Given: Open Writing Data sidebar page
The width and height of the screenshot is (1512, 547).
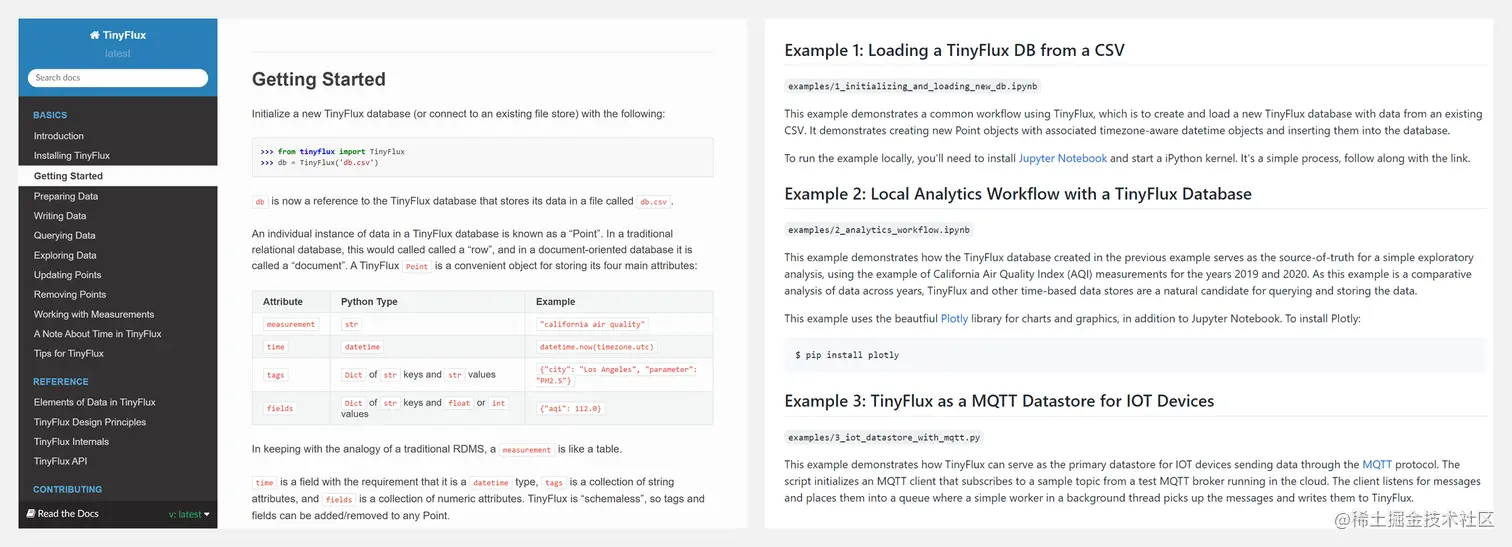Looking at the screenshot, I should pos(60,216).
